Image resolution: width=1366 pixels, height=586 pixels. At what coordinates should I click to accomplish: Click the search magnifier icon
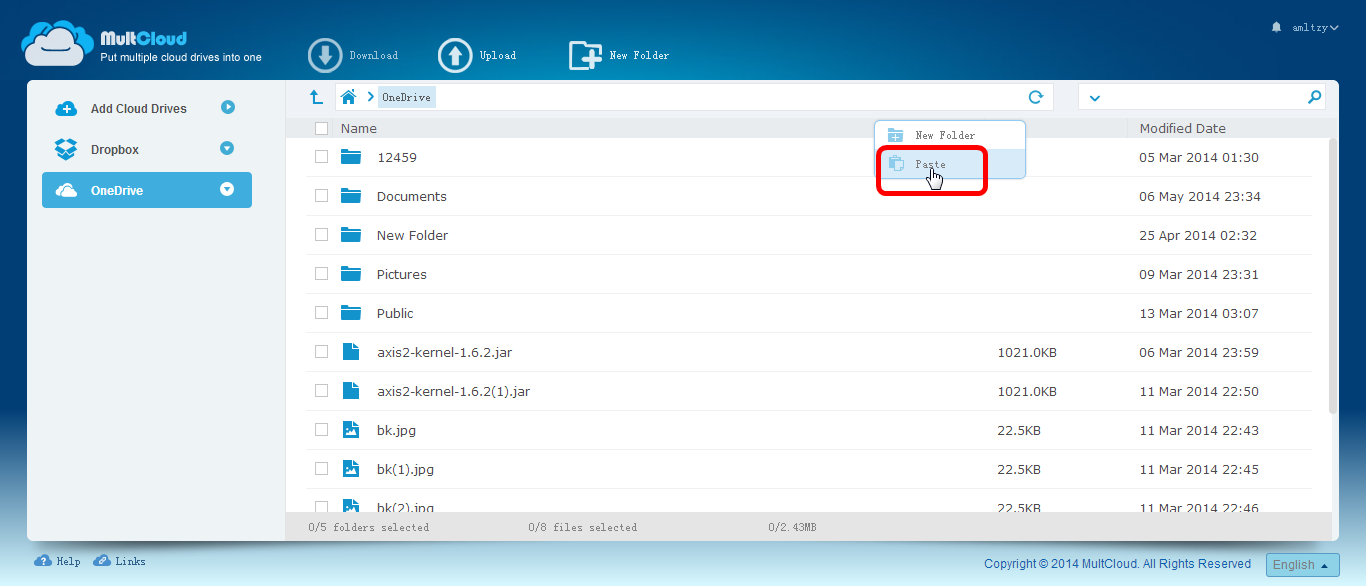click(x=1315, y=97)
